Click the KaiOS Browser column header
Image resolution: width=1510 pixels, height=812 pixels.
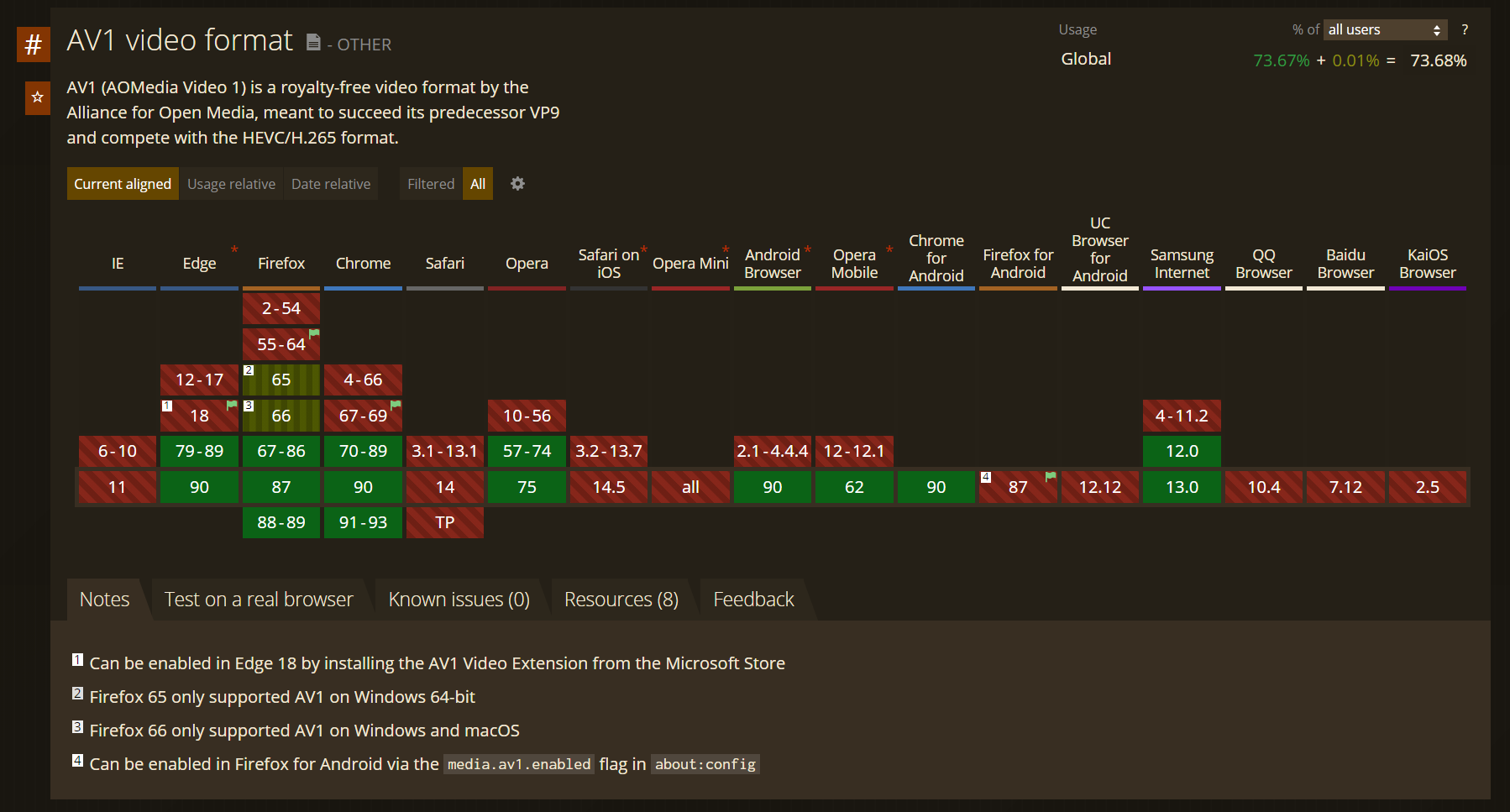click(x=1428, y=264)
